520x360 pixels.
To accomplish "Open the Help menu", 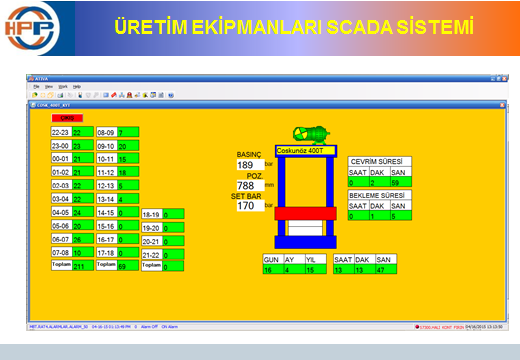I will click(x=77, y=87).
